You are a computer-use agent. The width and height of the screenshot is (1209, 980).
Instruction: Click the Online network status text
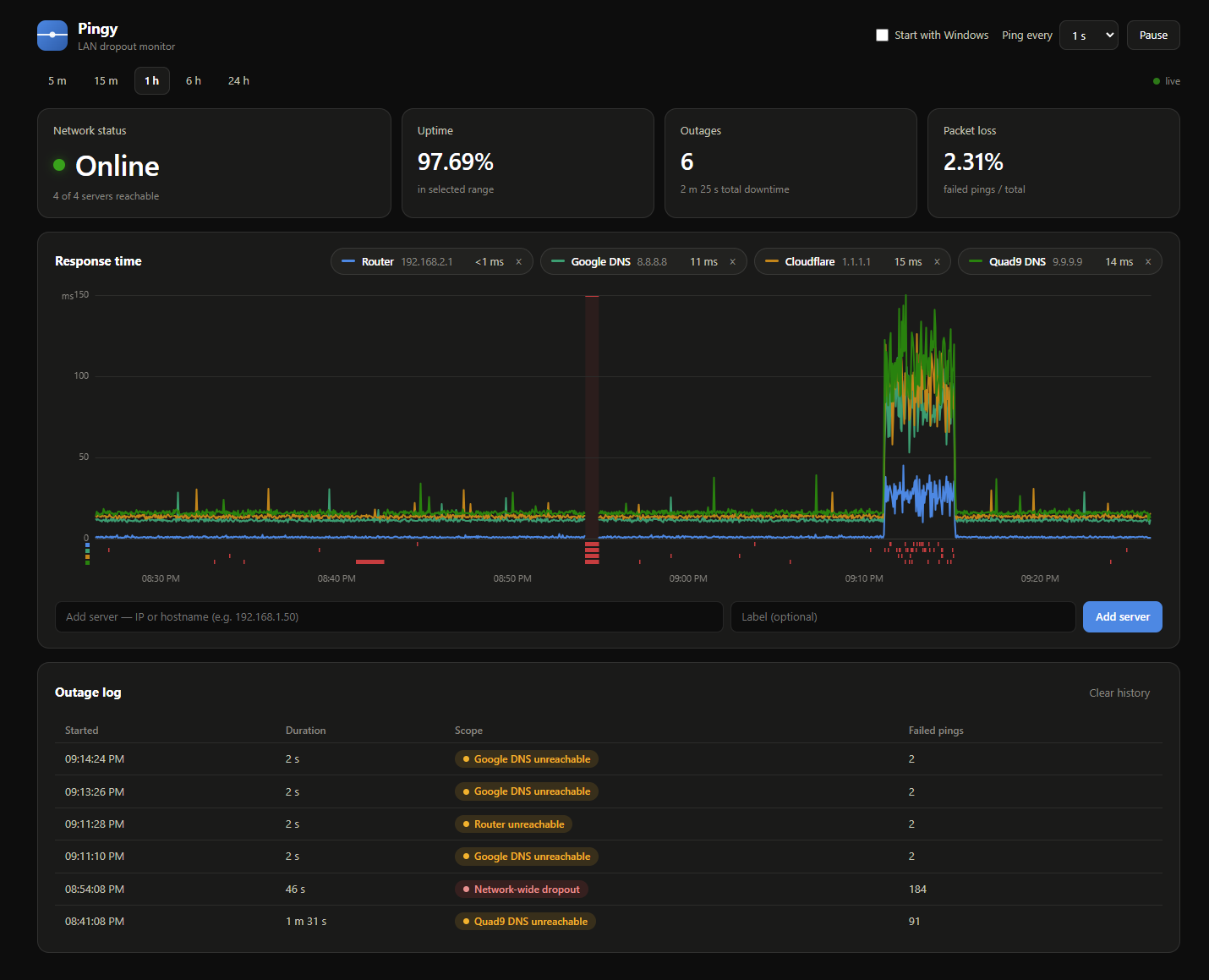click(x=118, y=166)
